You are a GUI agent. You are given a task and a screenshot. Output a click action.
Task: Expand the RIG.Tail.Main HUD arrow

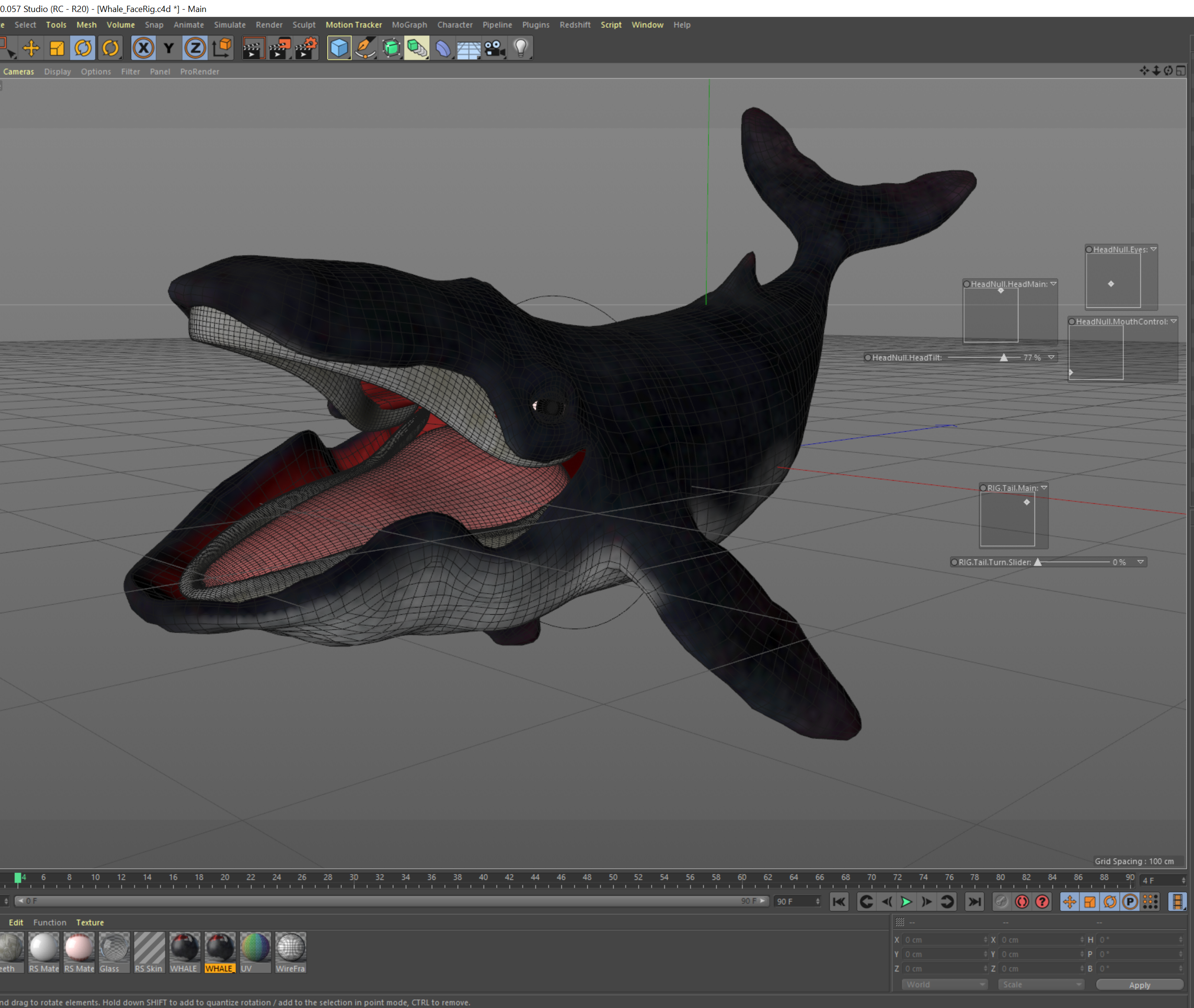click(1044, 487)
